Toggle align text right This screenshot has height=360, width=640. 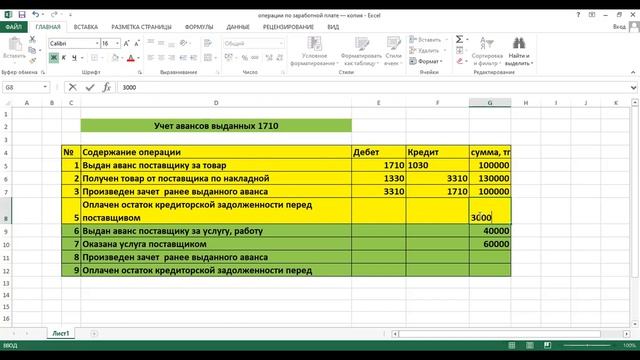pyautogui.click(x=171, y=58)
